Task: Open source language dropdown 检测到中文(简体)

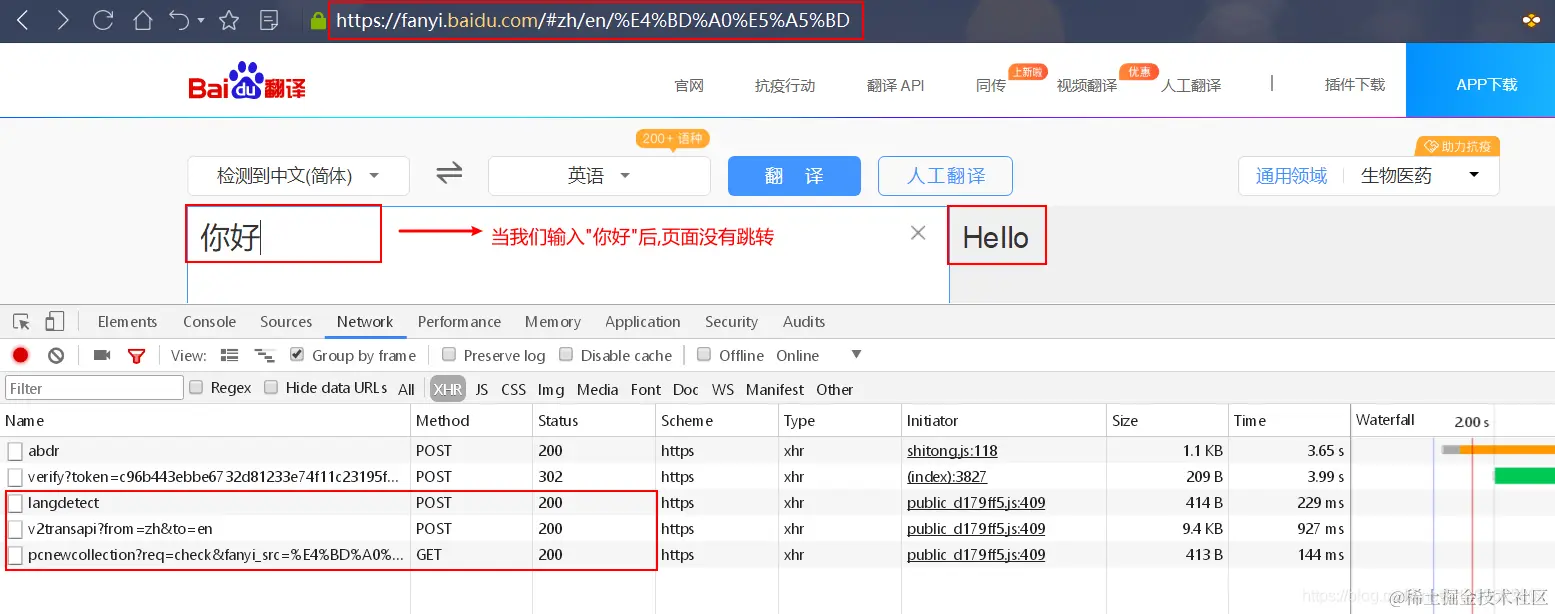Action: (x=298, y=176)
